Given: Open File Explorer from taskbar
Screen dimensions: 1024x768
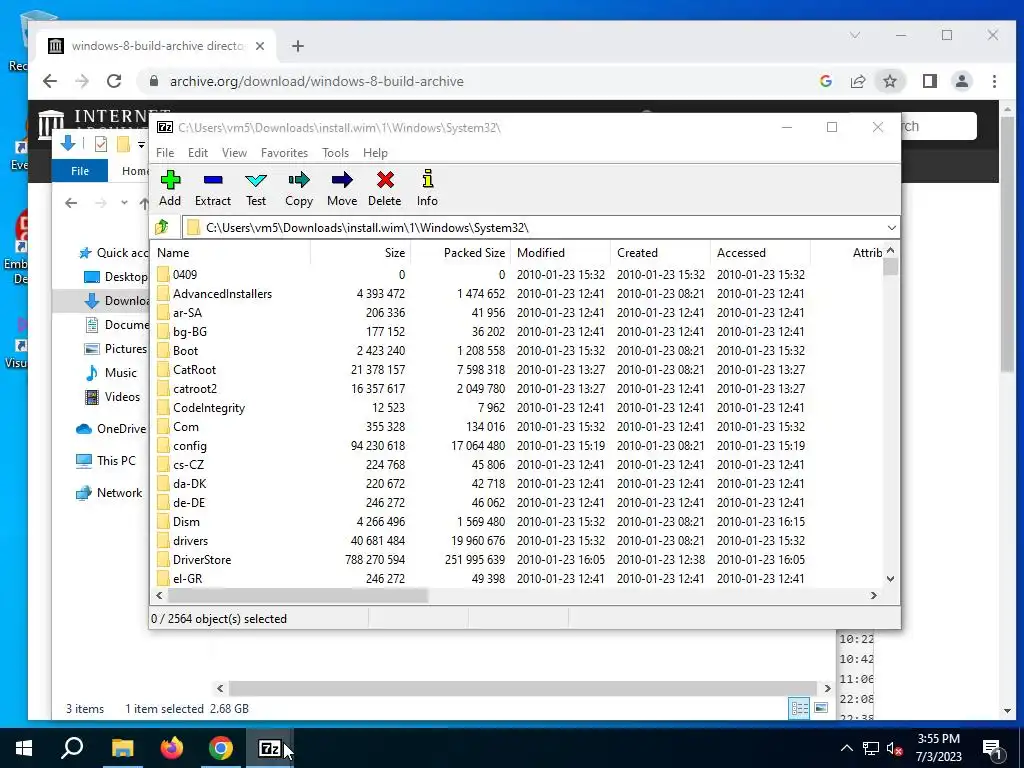Looking at the screenshot, I should coord(122,748).
